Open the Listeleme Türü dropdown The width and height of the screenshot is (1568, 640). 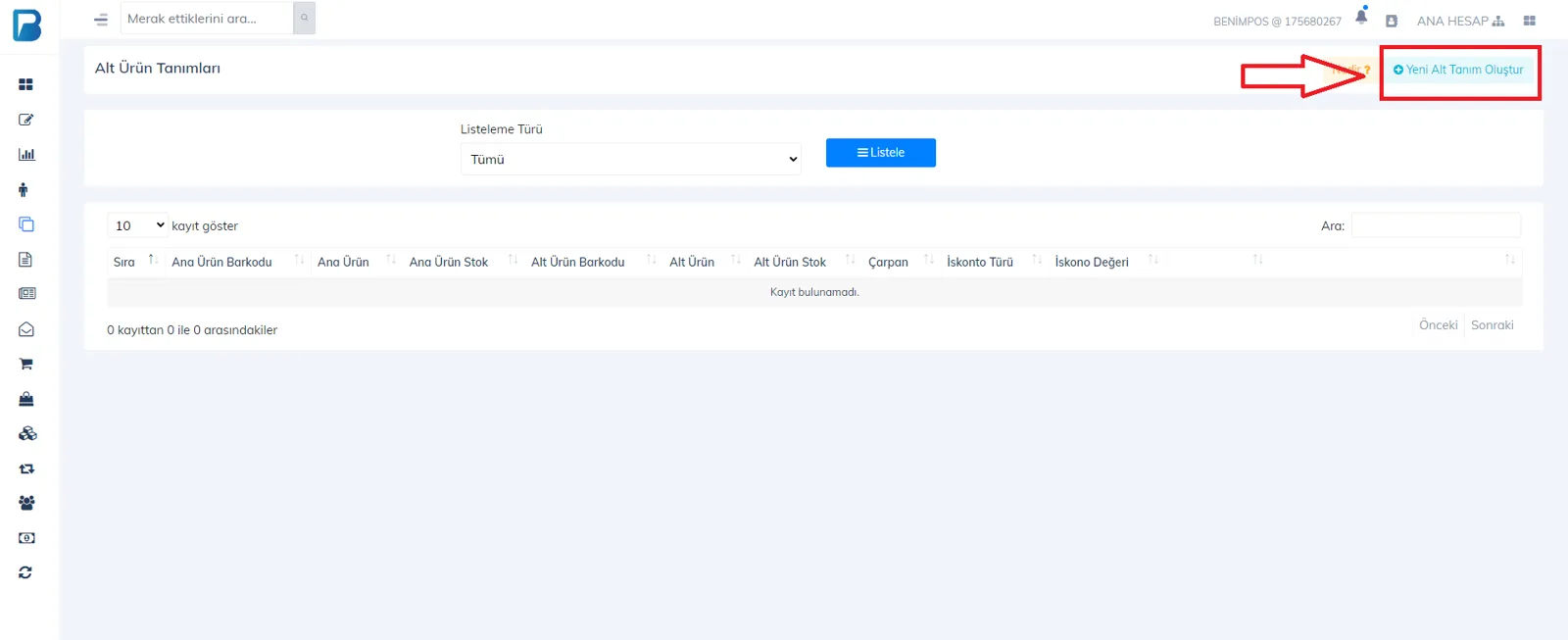point(631,159)
